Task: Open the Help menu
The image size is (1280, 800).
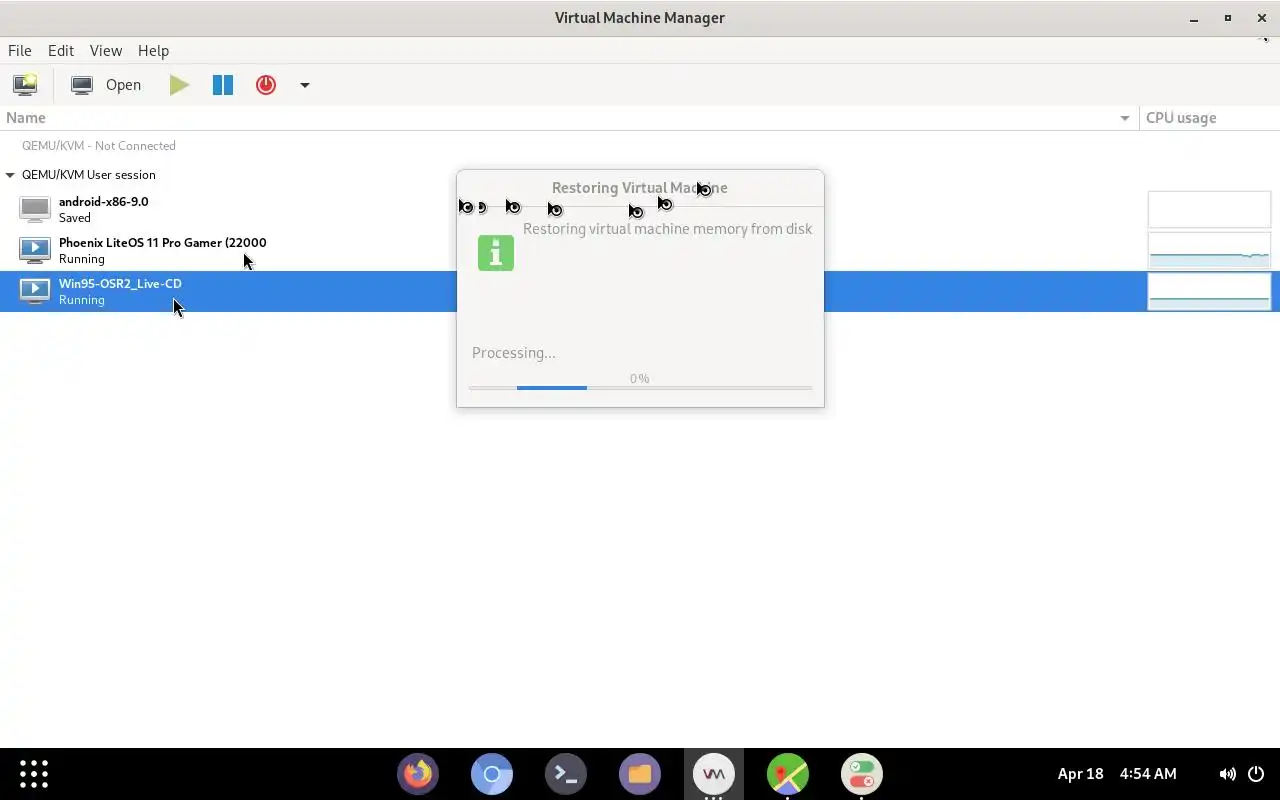Action: 153,50
